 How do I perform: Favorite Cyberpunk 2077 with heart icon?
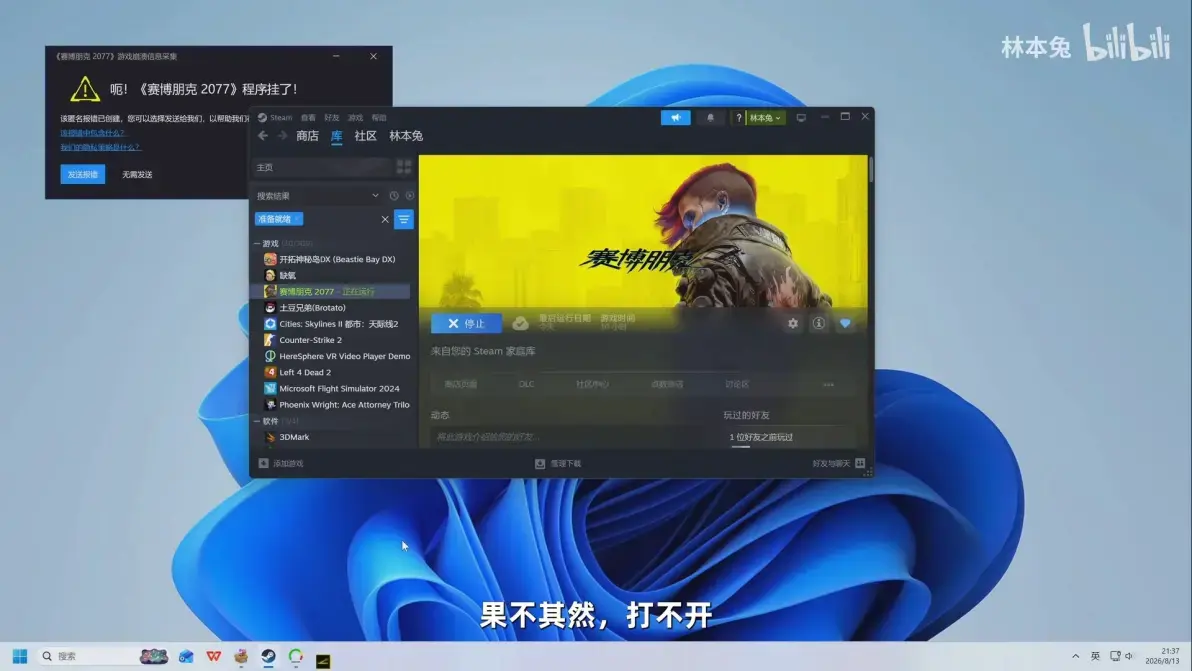(x=845, y=323)
